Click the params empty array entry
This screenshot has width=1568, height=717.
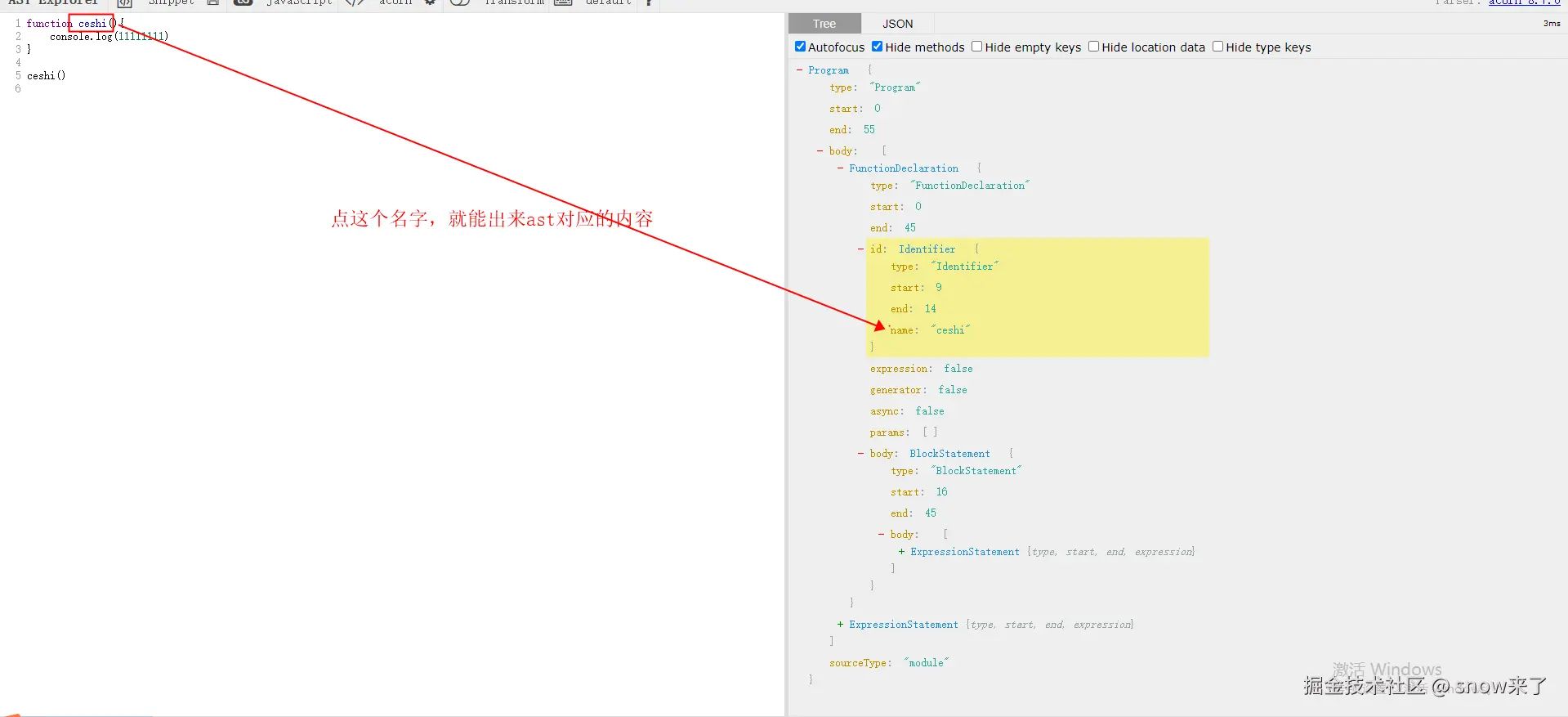pyautogui.click(x=904, y=432)
